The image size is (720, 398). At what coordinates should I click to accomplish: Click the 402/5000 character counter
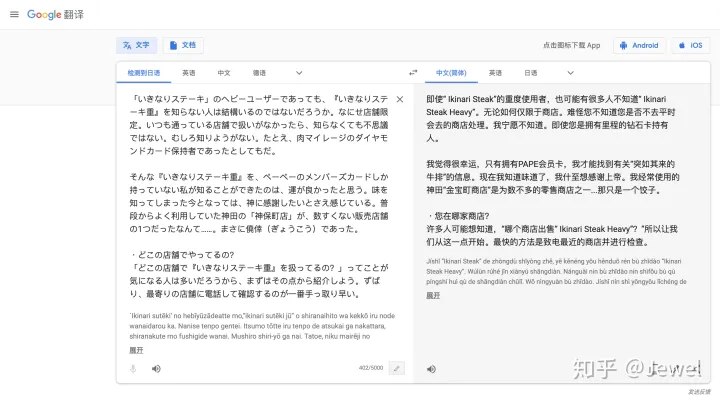(x=371, y=368)
